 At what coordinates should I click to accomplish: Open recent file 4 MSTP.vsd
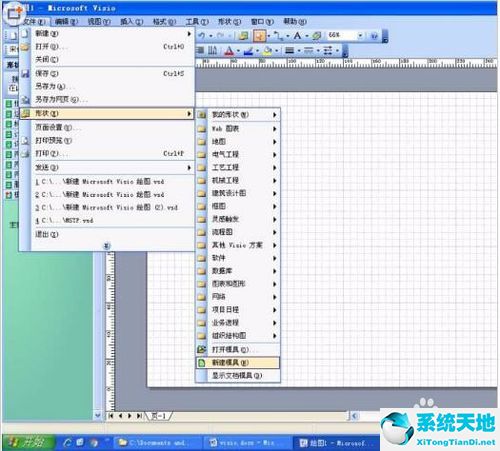[x=107, y=220]
